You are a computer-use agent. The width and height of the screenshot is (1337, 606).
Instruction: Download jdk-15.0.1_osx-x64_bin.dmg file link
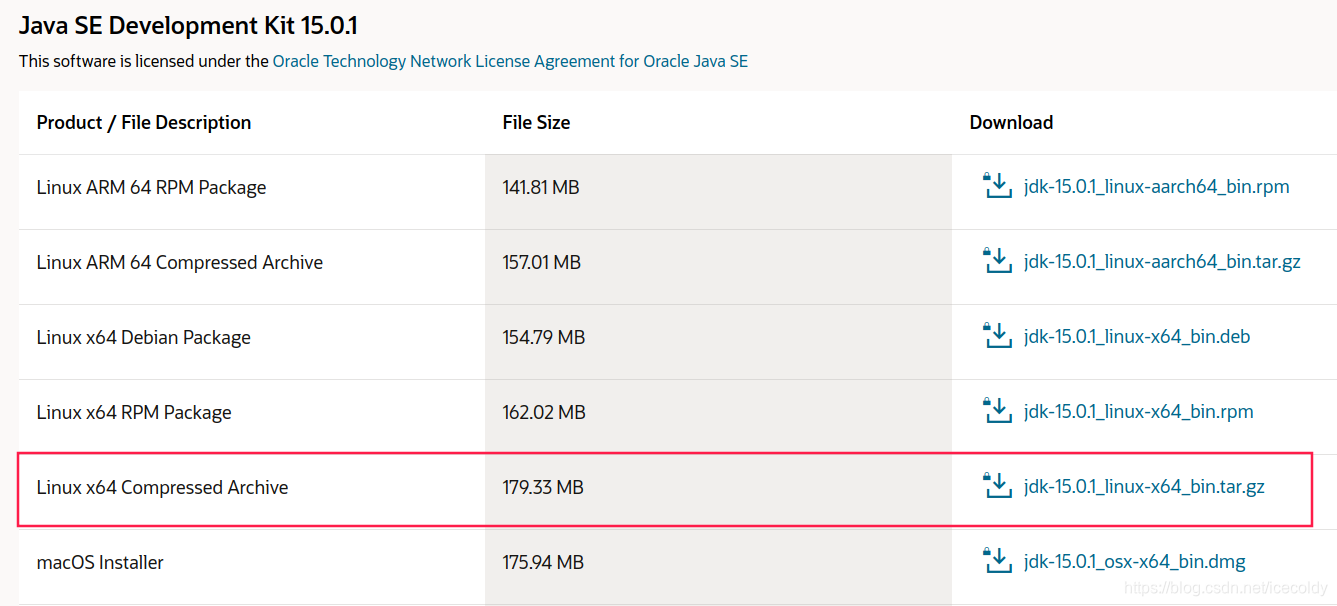(1135, 562)
